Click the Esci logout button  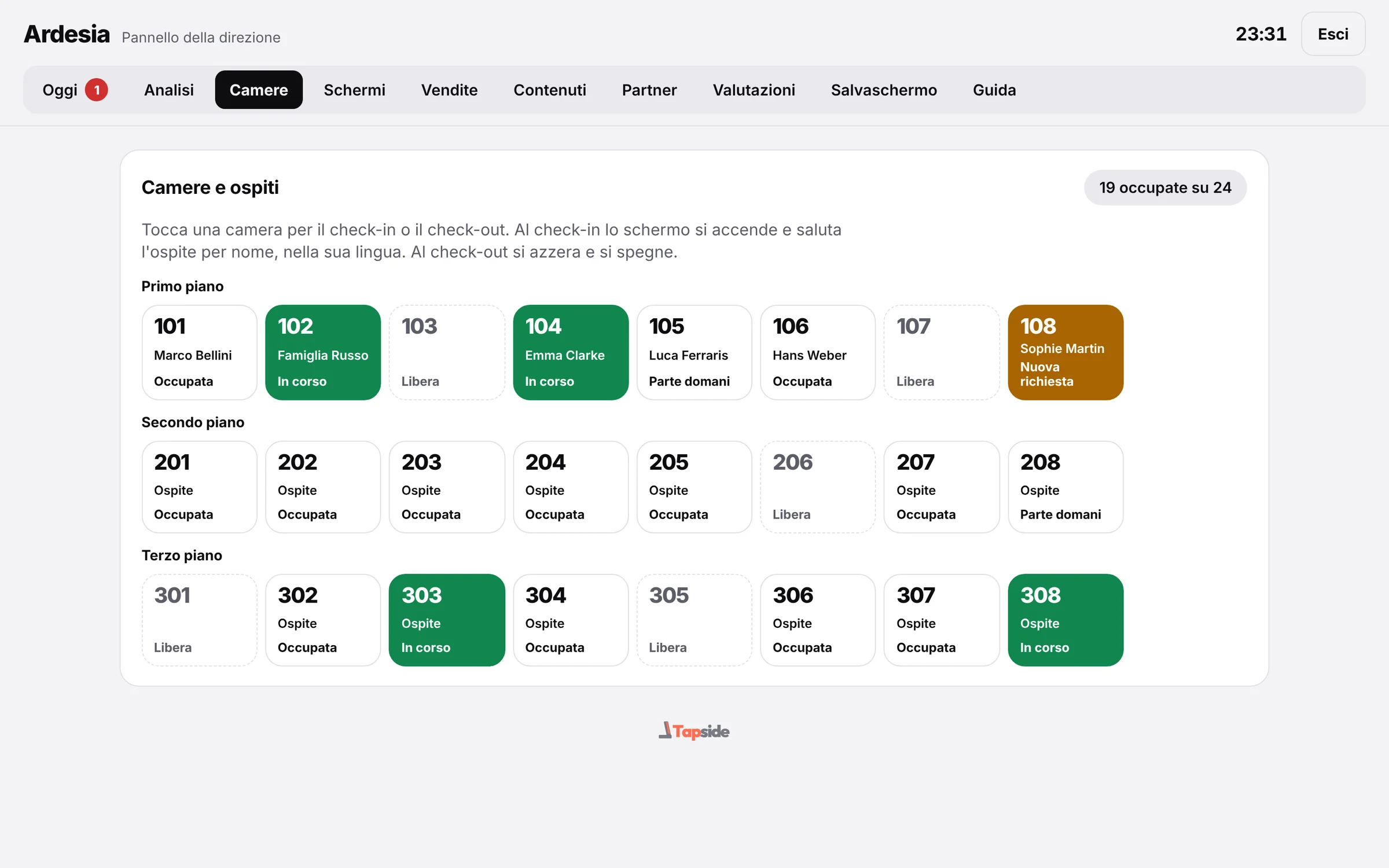[x=1333, y=34]
